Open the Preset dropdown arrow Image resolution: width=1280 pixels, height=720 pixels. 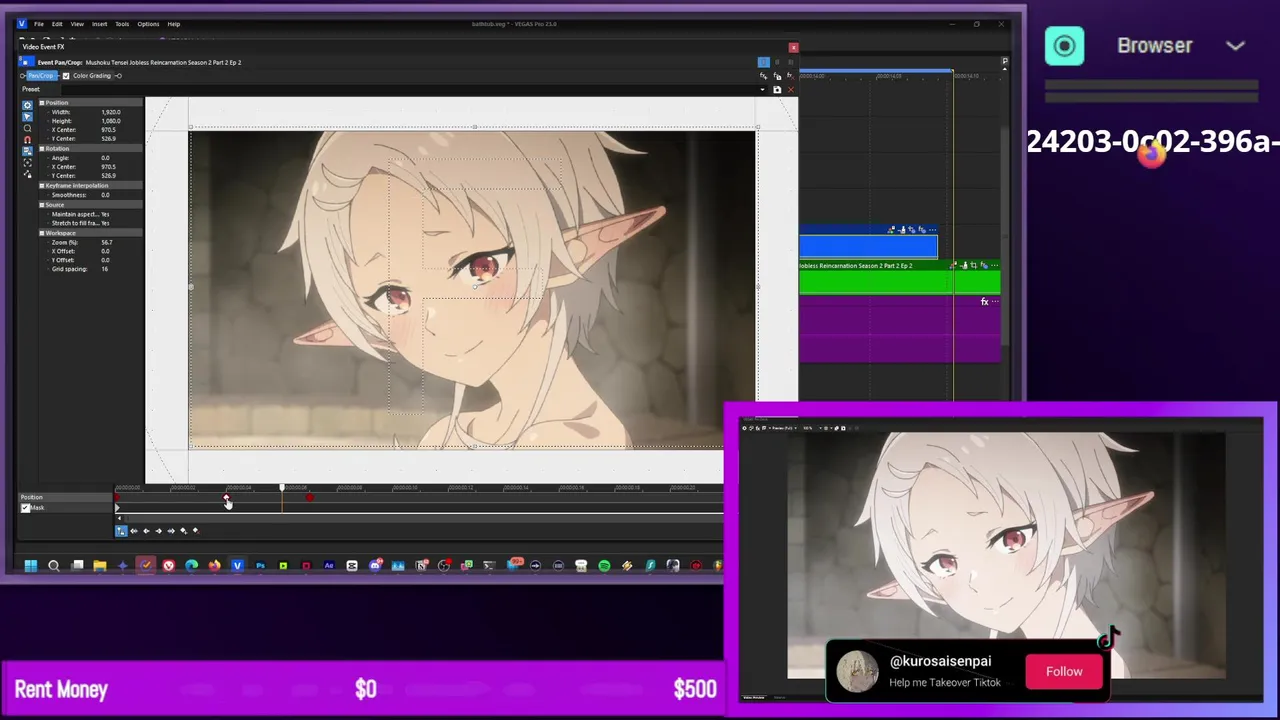point(762,90)
